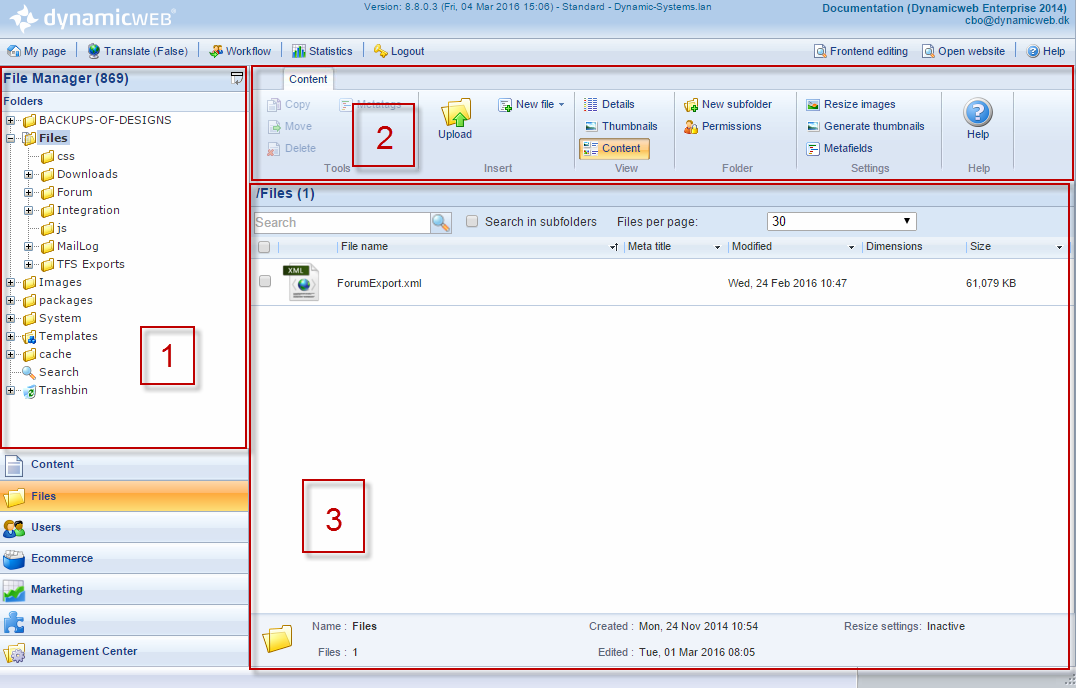Select Thumbnails view in the ribbon
The height and width of the screenshot is (688, 1076).
tap(620, 126)
